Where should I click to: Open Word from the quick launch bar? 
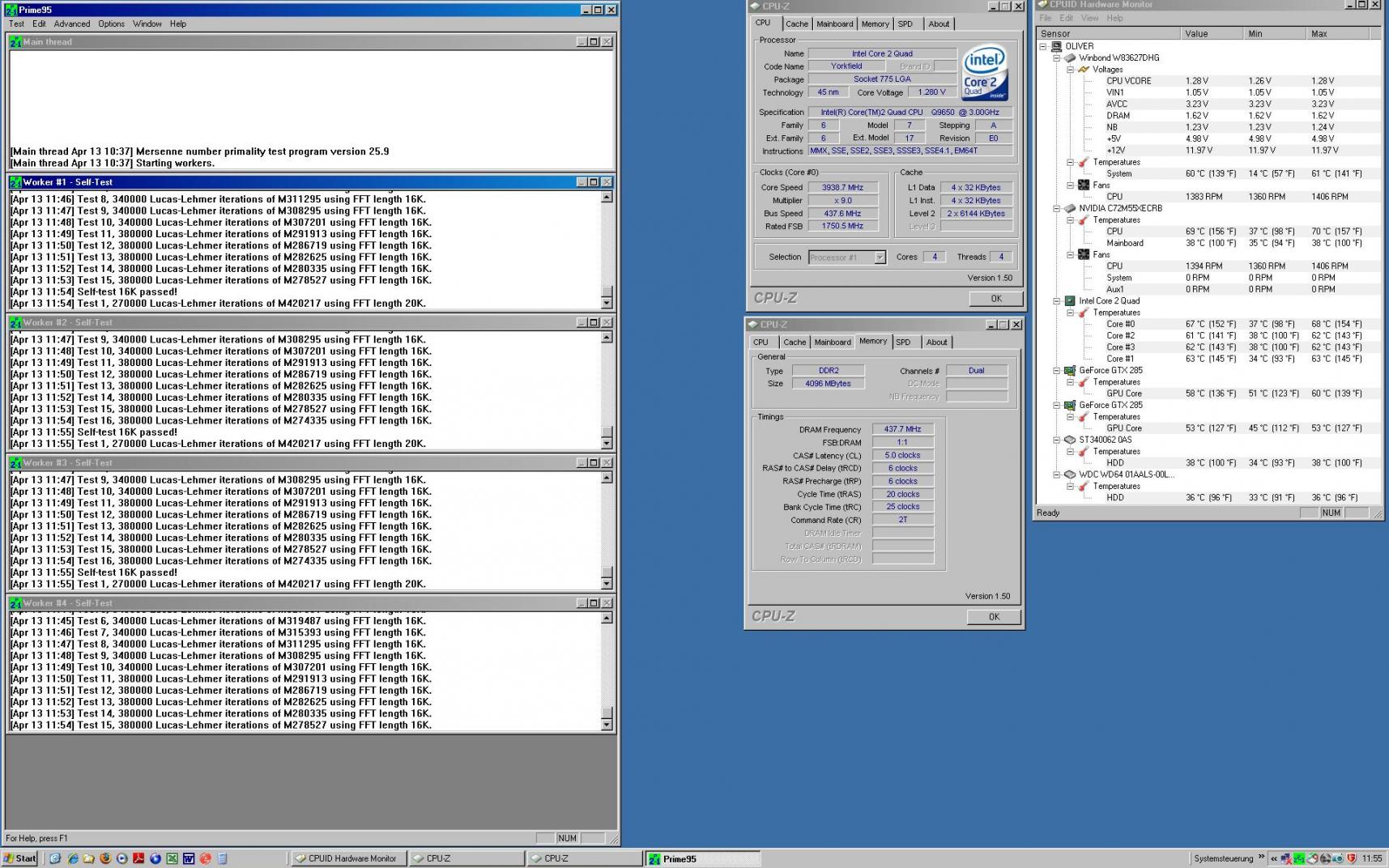(189, 858)
